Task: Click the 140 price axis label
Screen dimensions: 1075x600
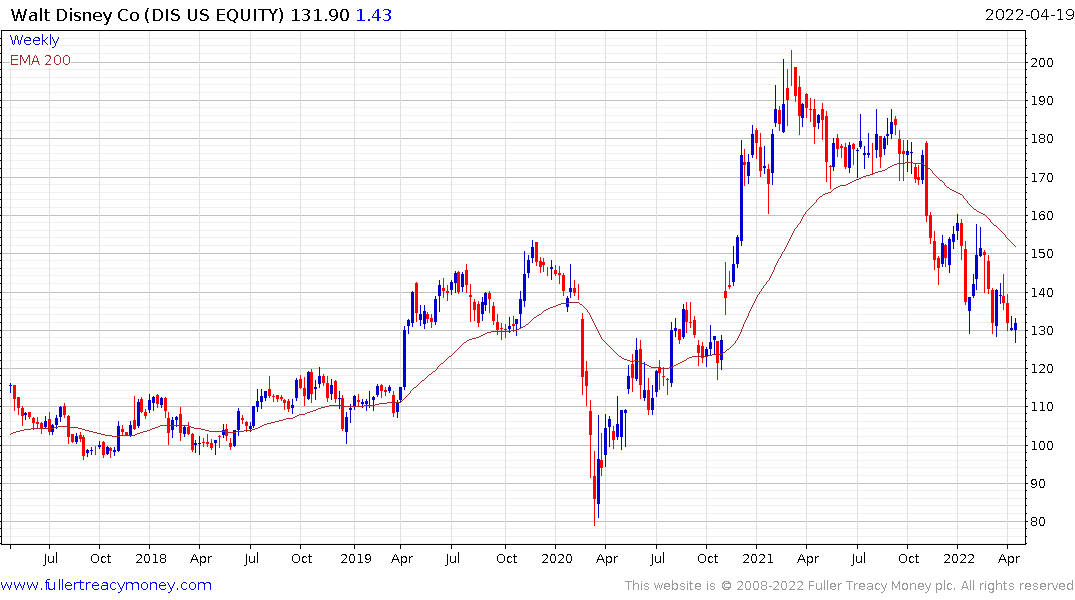Action: [1042, 292]
